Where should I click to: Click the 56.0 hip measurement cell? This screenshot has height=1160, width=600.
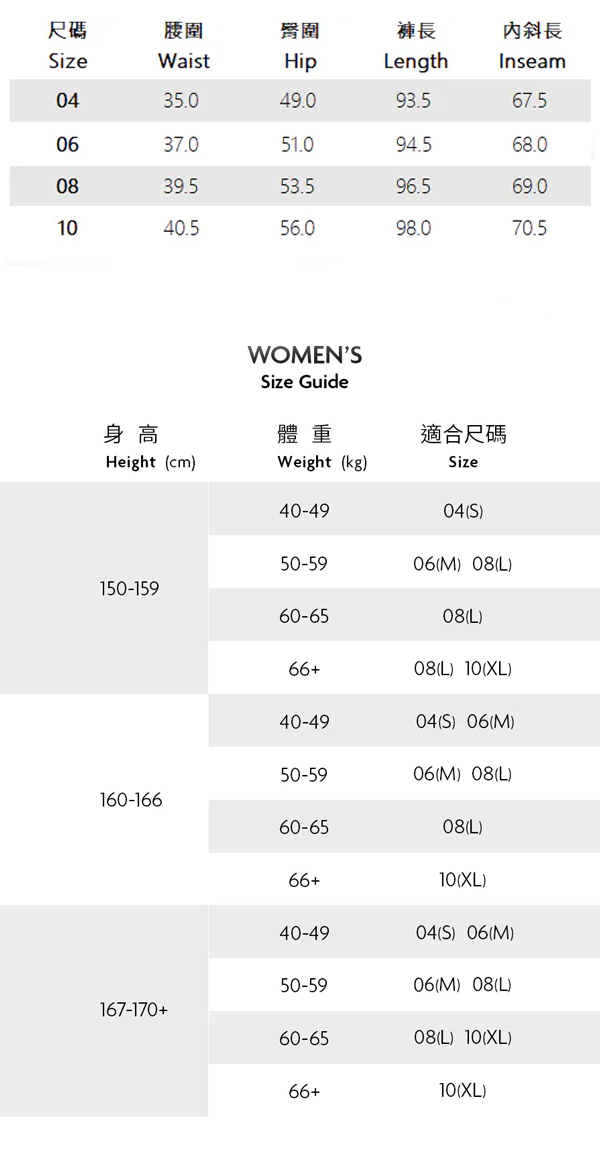pos(297,228)
